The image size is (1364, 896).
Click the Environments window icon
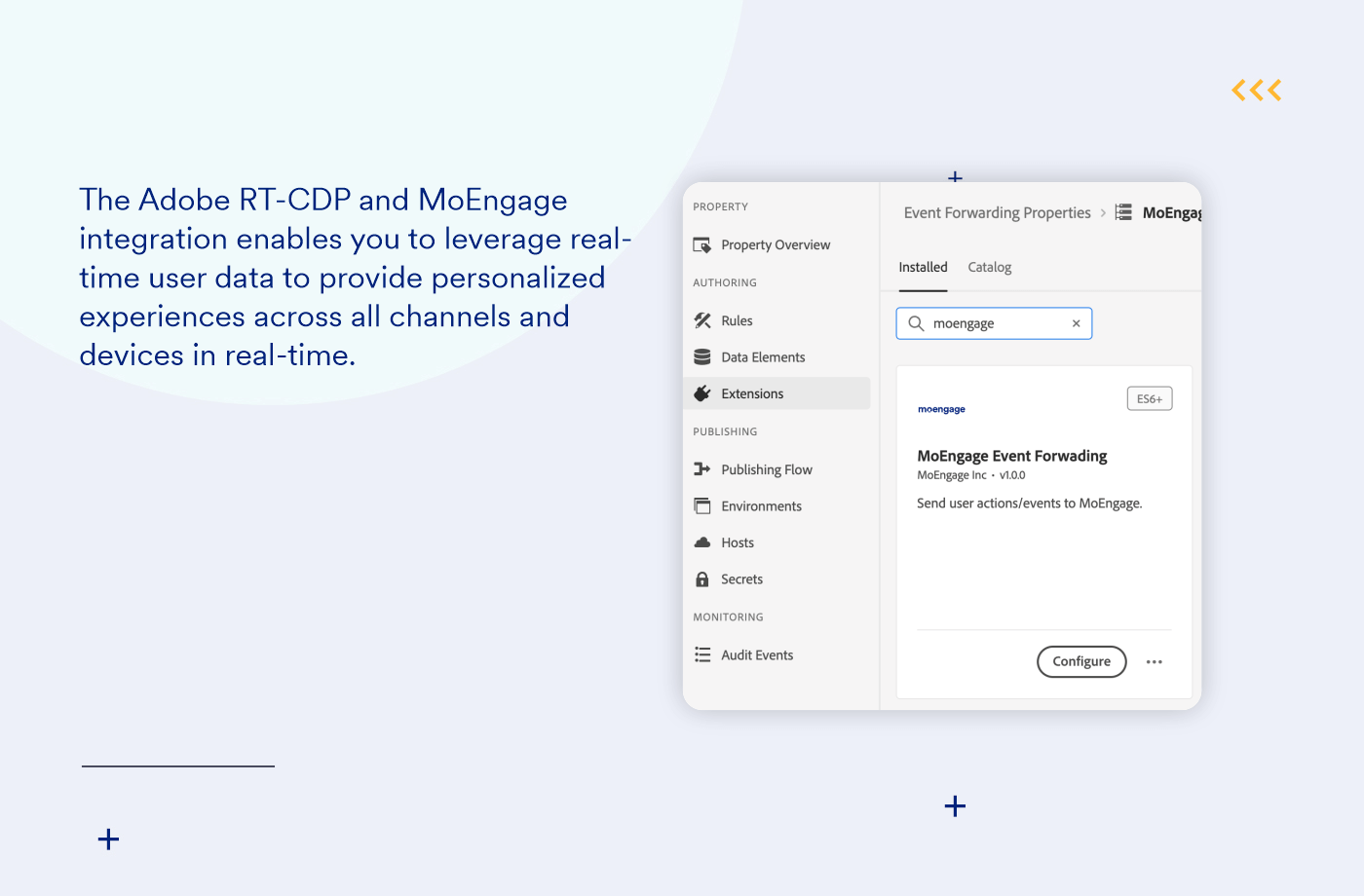coord(701,505)
